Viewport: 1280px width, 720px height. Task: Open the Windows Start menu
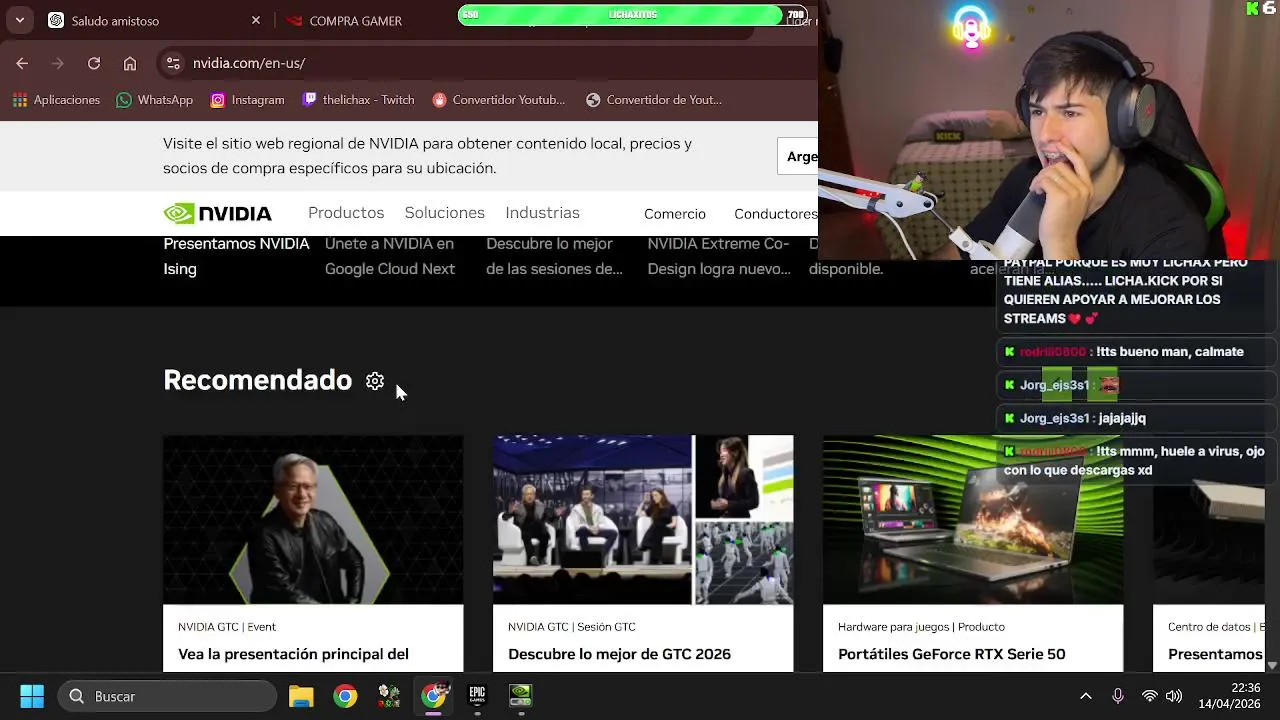32,696
